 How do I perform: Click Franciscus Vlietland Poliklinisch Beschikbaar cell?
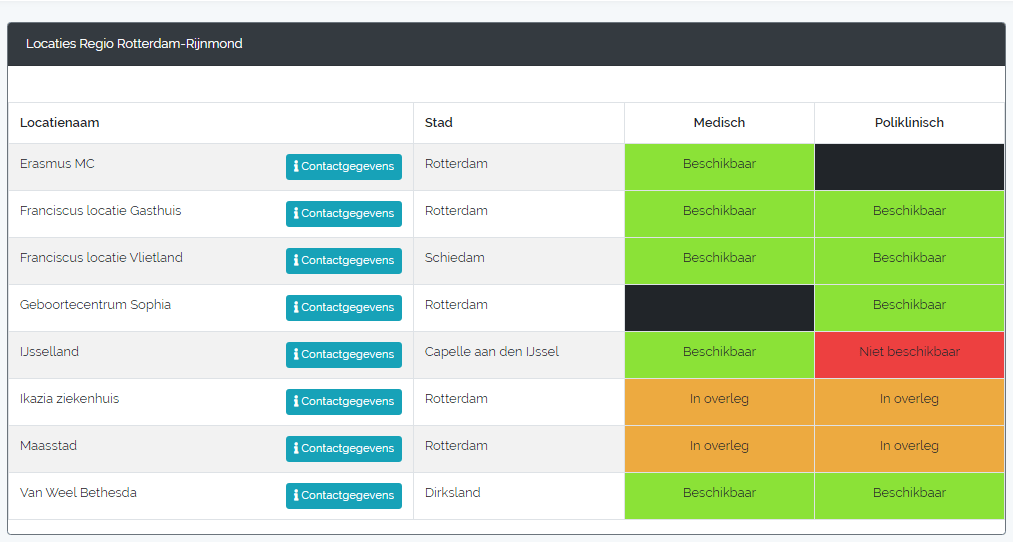click(x=909, y=261)
